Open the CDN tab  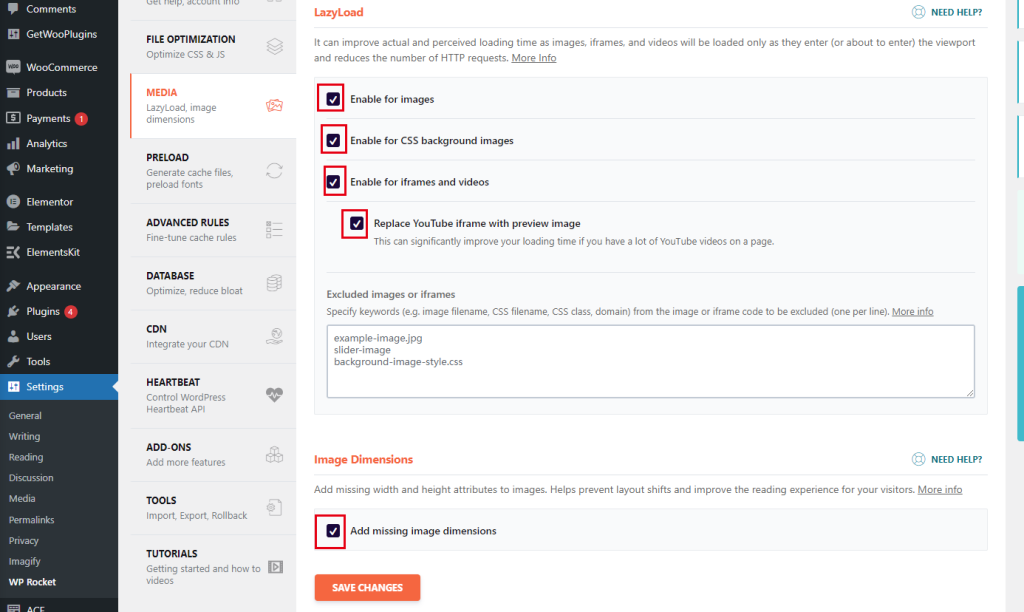[x=213, y=336]
